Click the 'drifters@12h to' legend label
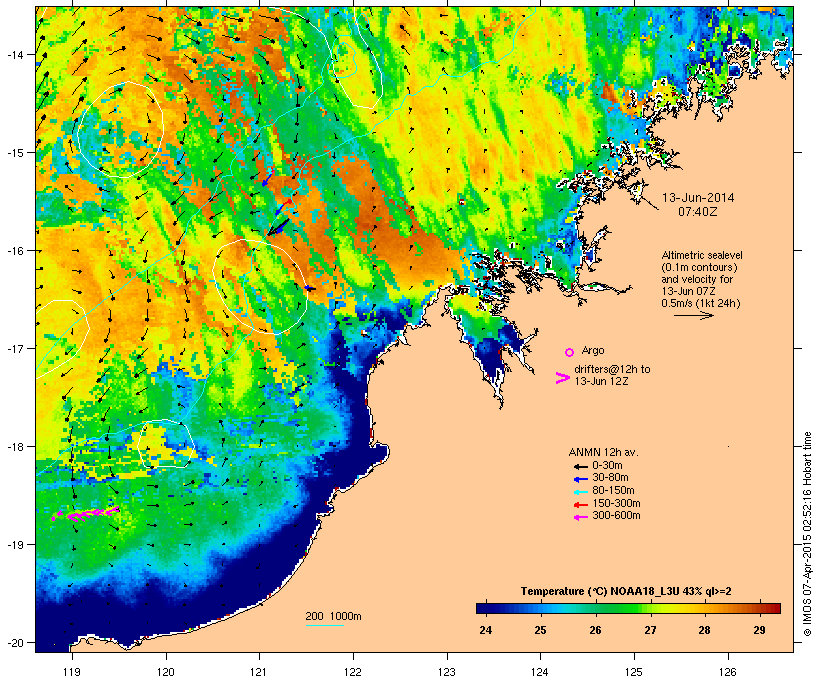 (612, 369)
